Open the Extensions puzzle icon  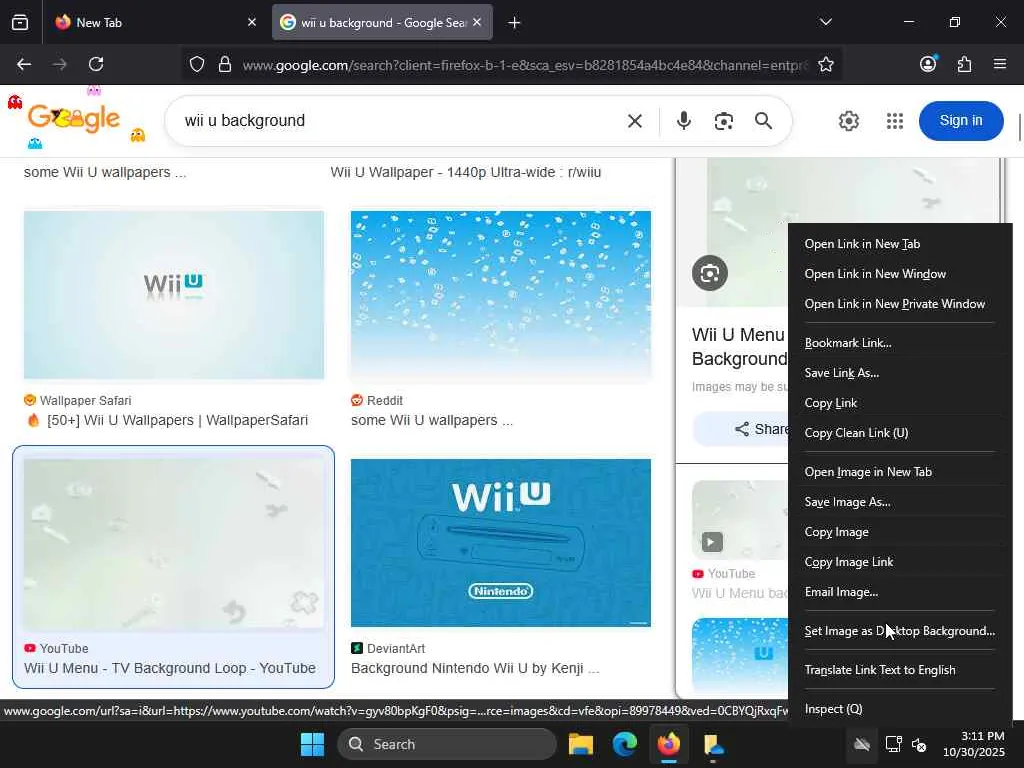[964, 64]
